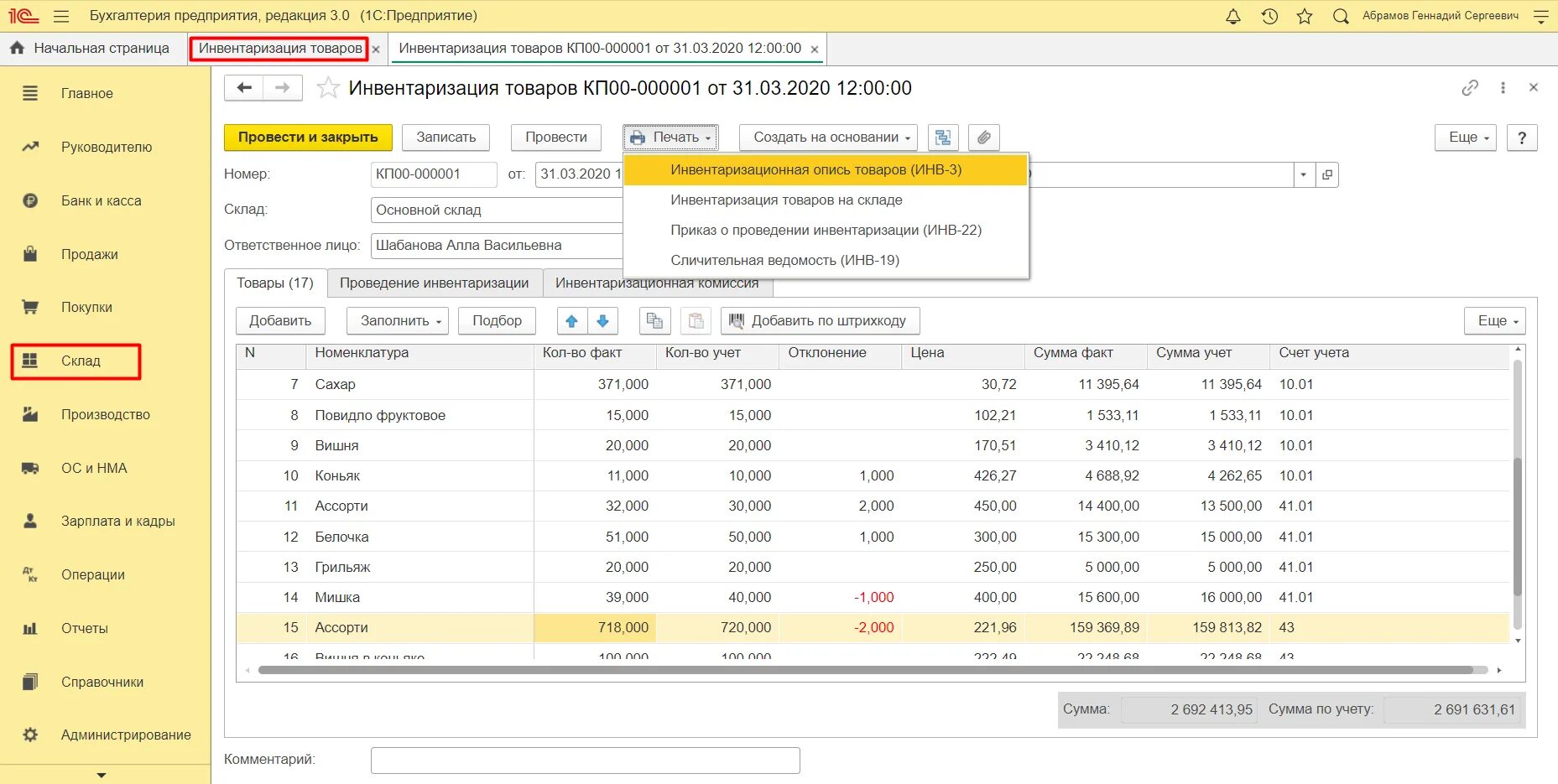1558x784 pixels.
Task: Expand the organization field dropdown arrow
Action: pyautogui.click(x=1303, y=174)
